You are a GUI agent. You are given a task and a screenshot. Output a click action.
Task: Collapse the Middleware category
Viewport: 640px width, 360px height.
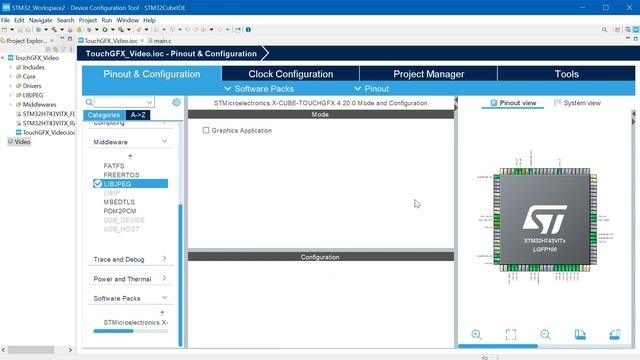click(x=164, y=141)
